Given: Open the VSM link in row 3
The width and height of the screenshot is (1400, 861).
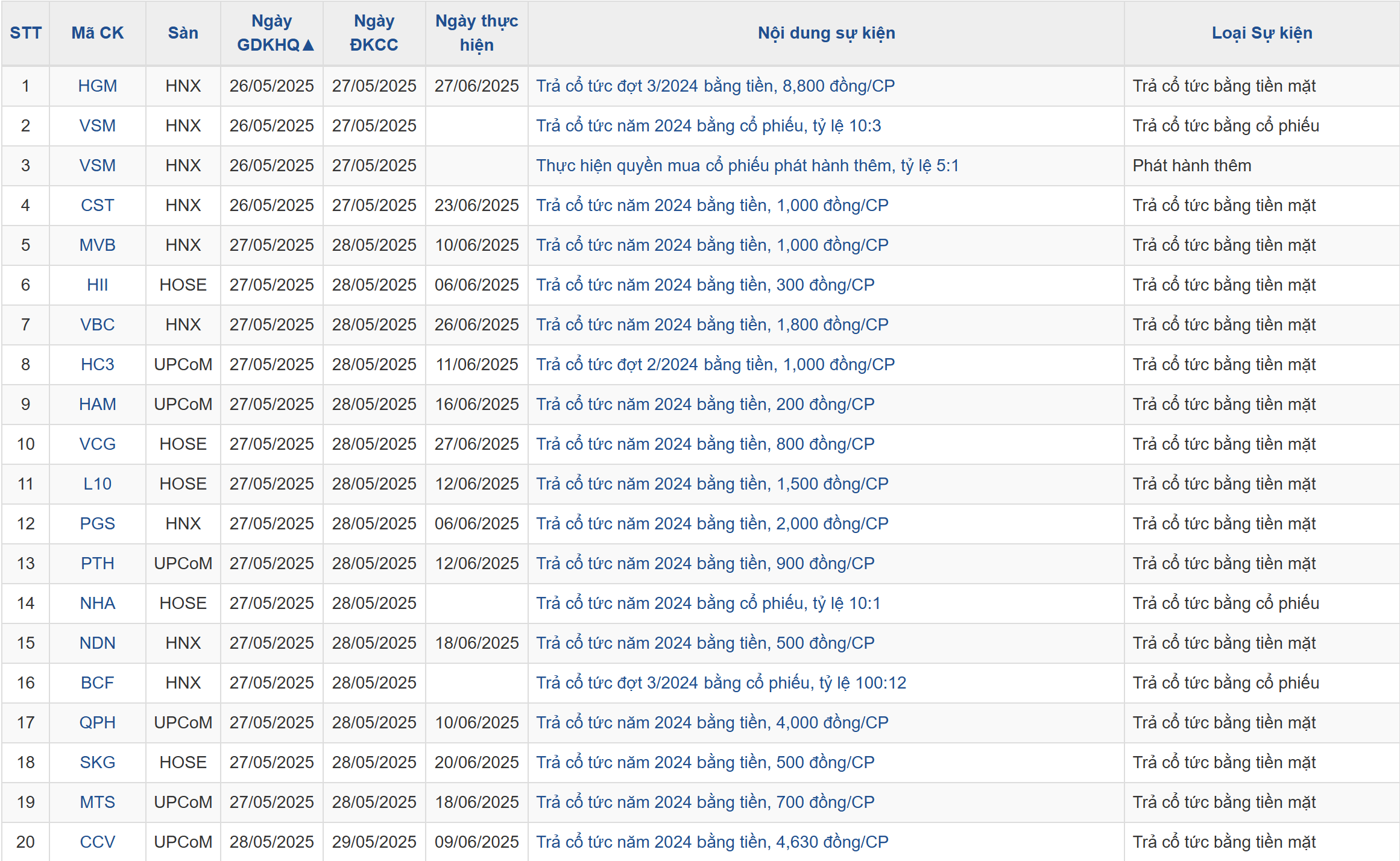Looking at the screenshot, I should (x=98, y=166).
